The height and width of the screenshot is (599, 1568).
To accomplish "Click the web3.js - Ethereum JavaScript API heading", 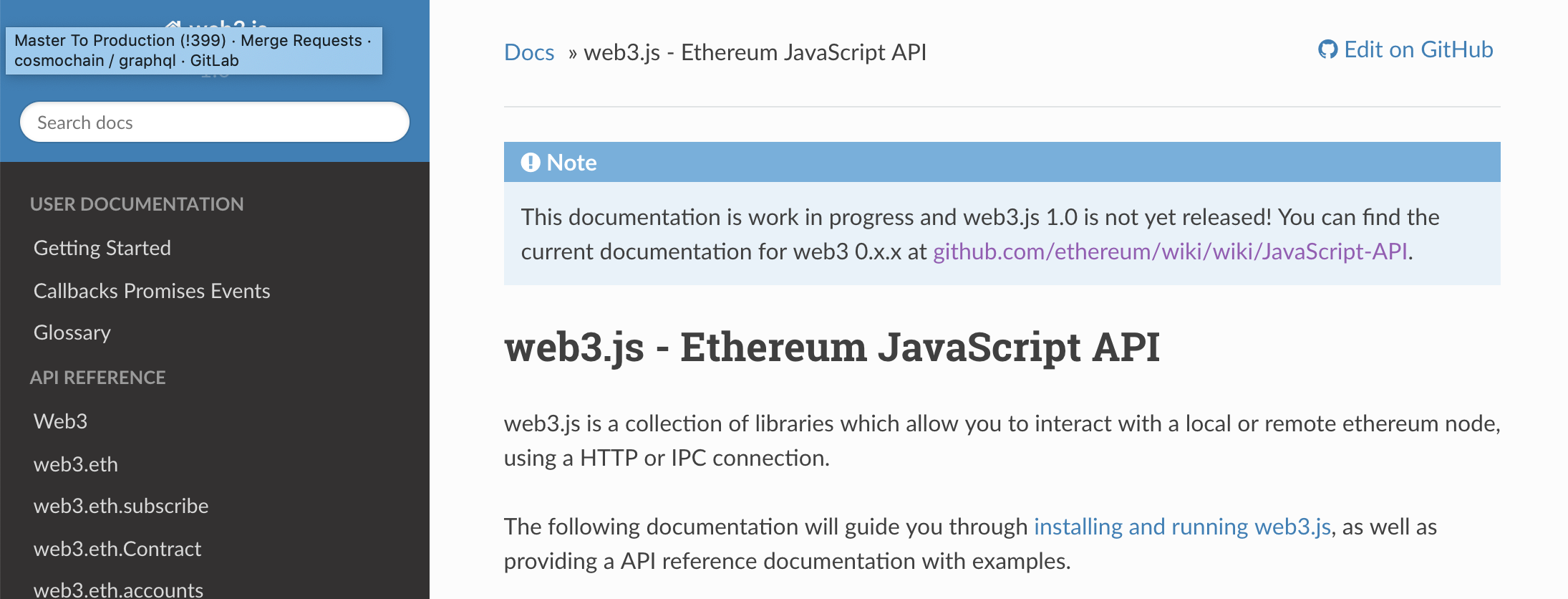I will 832,348.
